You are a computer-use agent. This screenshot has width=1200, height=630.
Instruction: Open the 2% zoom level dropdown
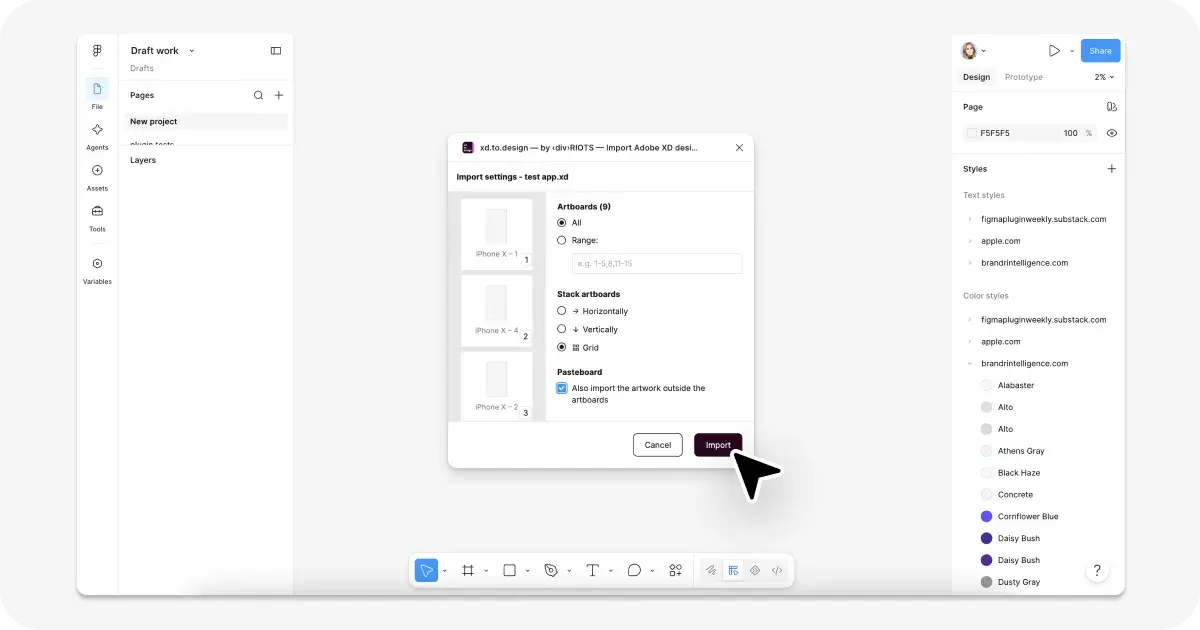click(1104, 77)
